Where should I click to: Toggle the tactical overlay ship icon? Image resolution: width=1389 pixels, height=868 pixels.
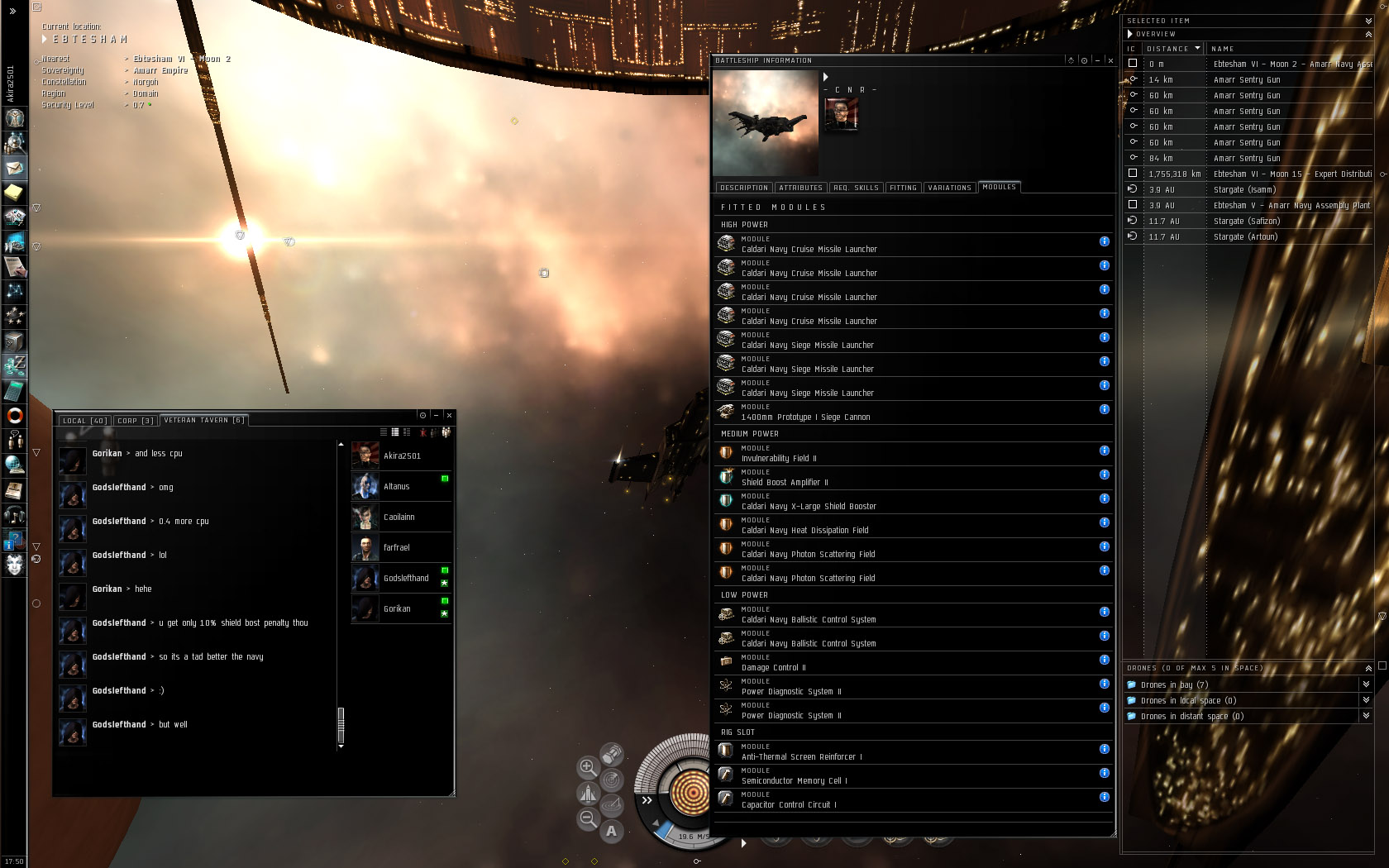[x=587, y=794]
